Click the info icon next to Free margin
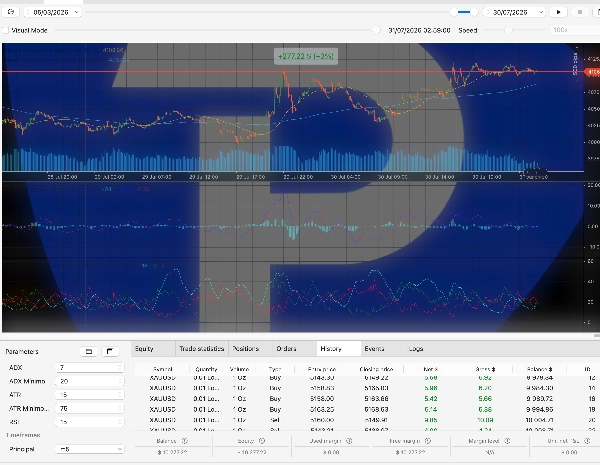The image size is (600, 465). [428, 441]
